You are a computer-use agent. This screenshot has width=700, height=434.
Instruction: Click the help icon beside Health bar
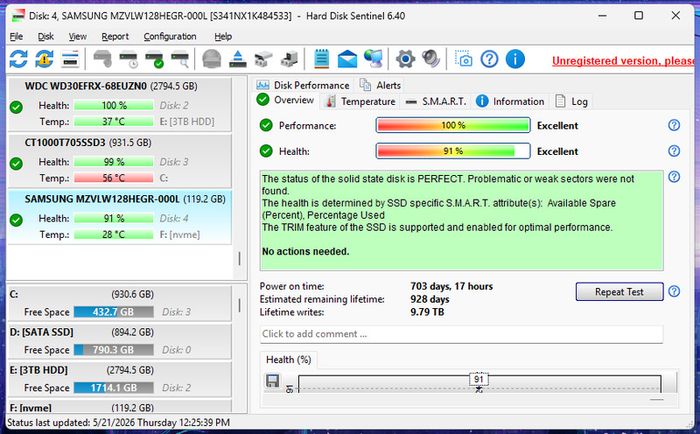pyautogui.click(x=674, y=151)
